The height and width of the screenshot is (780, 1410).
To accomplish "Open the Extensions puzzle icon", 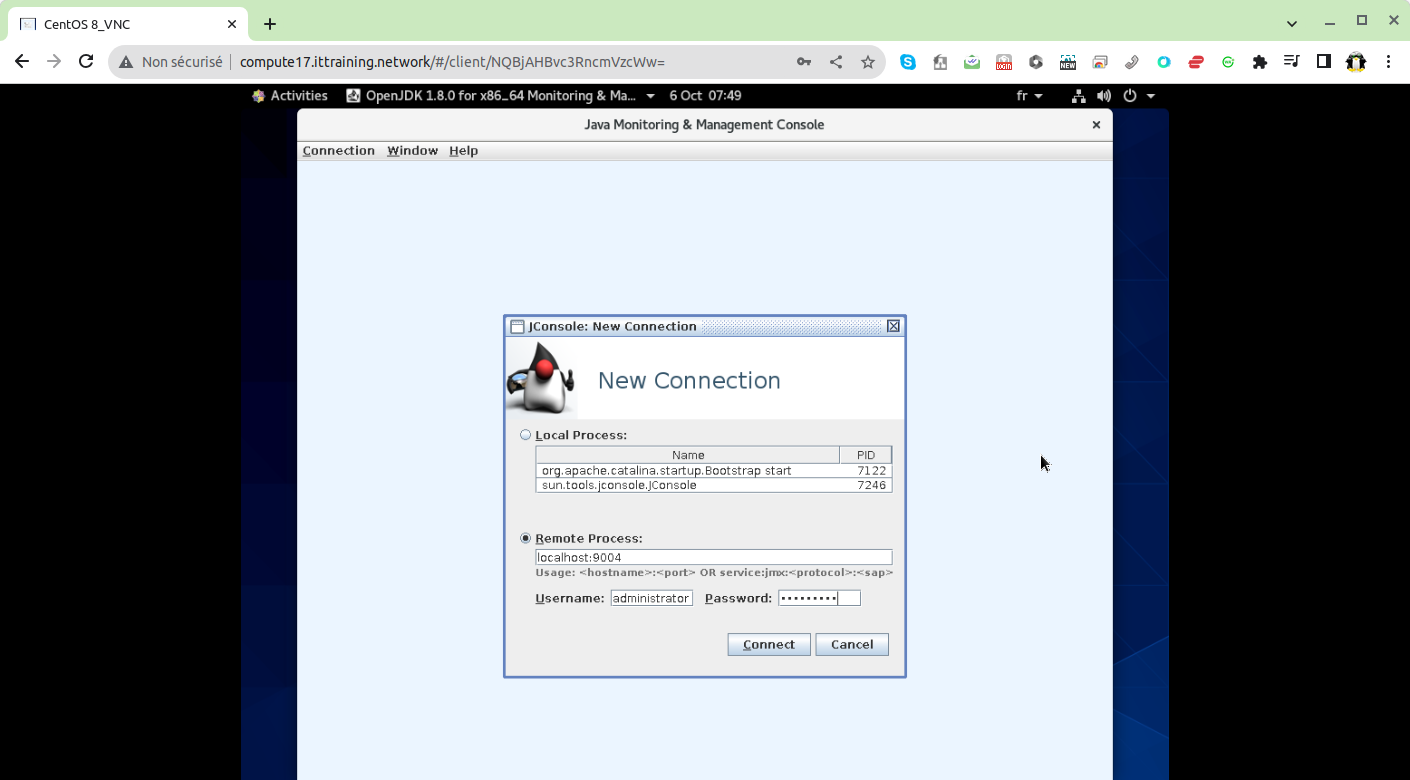I will coord(1260,62).
